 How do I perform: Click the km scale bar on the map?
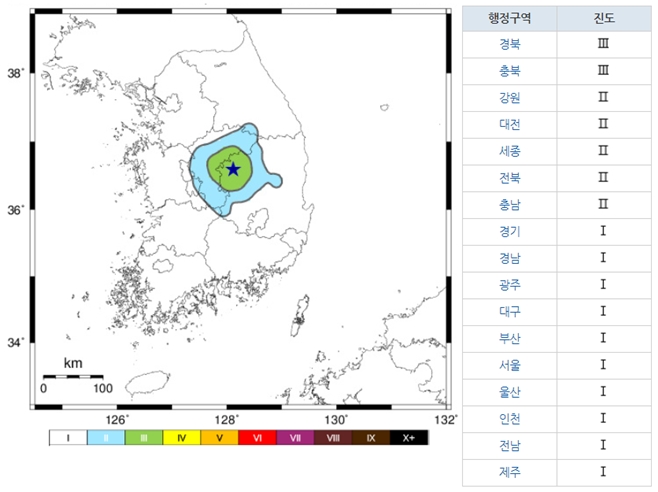72,376
